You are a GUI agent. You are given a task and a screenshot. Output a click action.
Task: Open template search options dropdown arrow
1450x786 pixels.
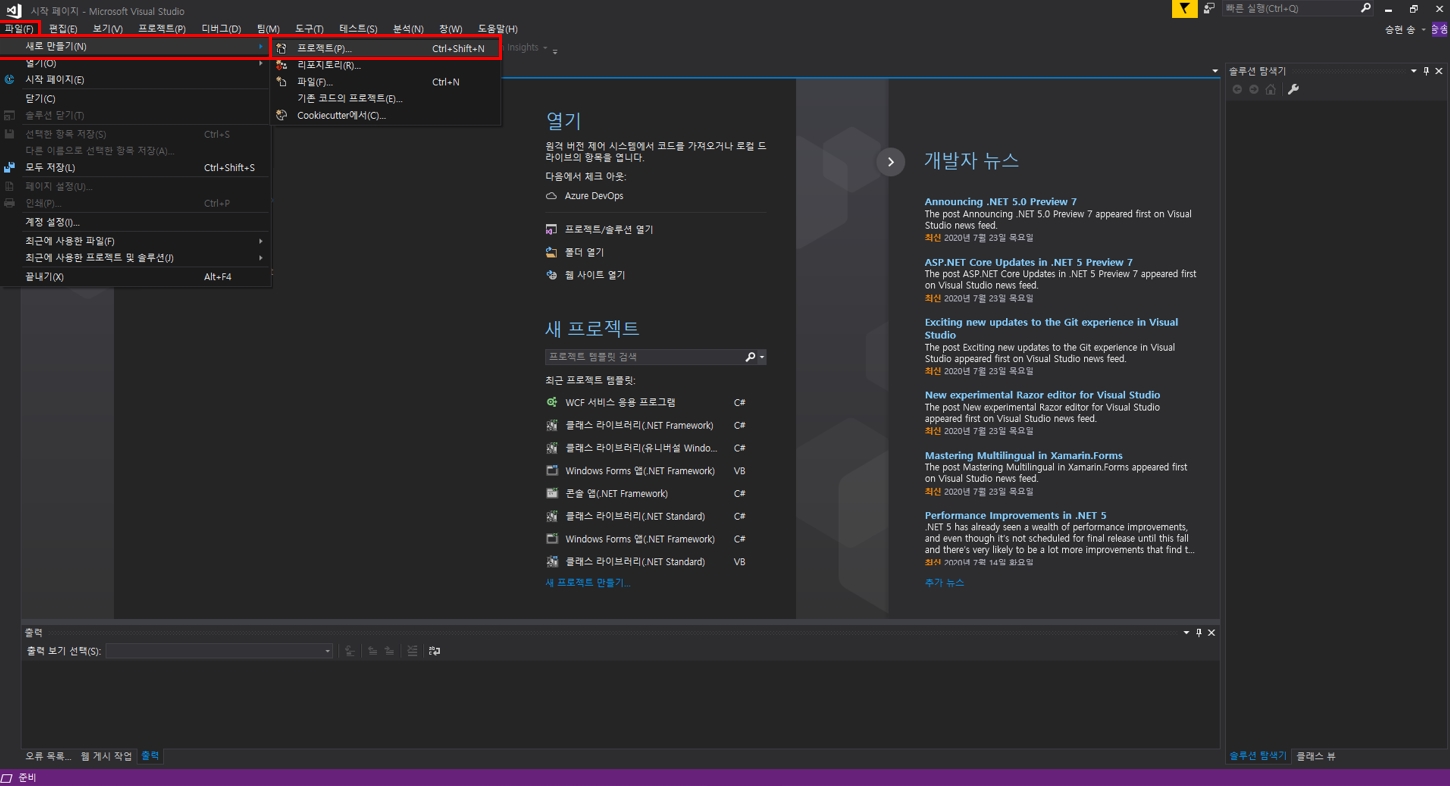762,357
